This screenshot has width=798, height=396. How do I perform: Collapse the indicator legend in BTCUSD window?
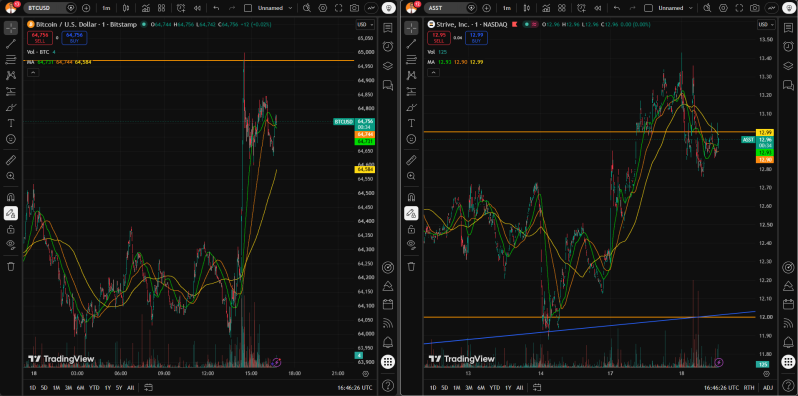[x=33, y=73]
